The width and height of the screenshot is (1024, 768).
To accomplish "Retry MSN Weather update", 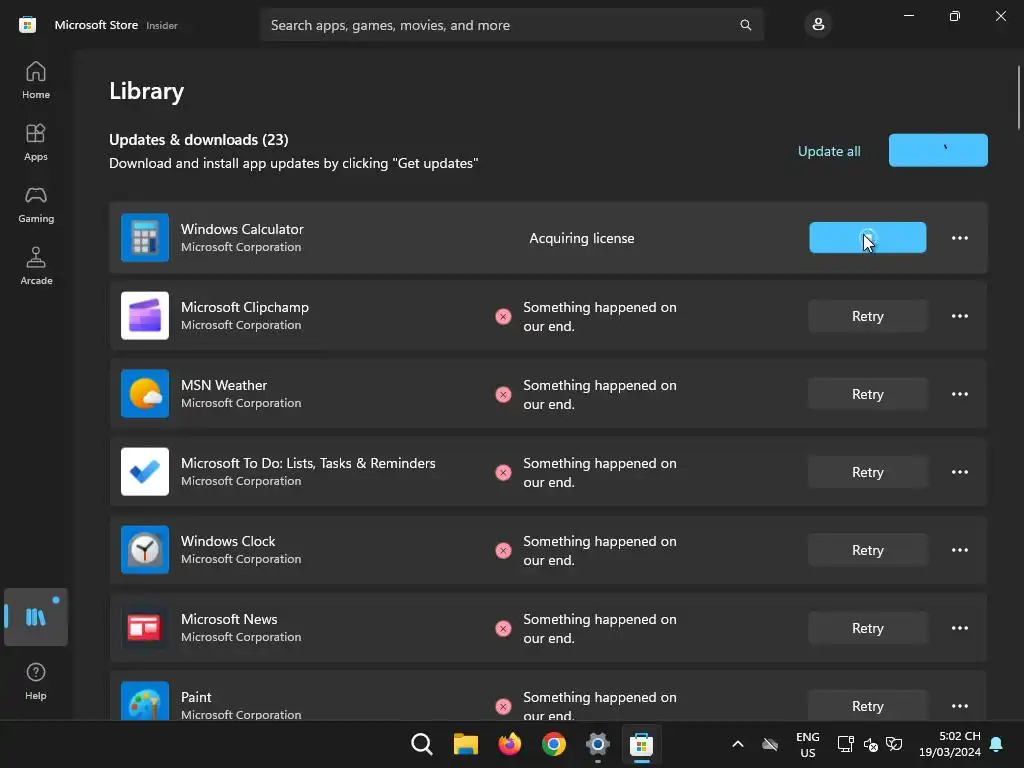I will tap(867, 394).
